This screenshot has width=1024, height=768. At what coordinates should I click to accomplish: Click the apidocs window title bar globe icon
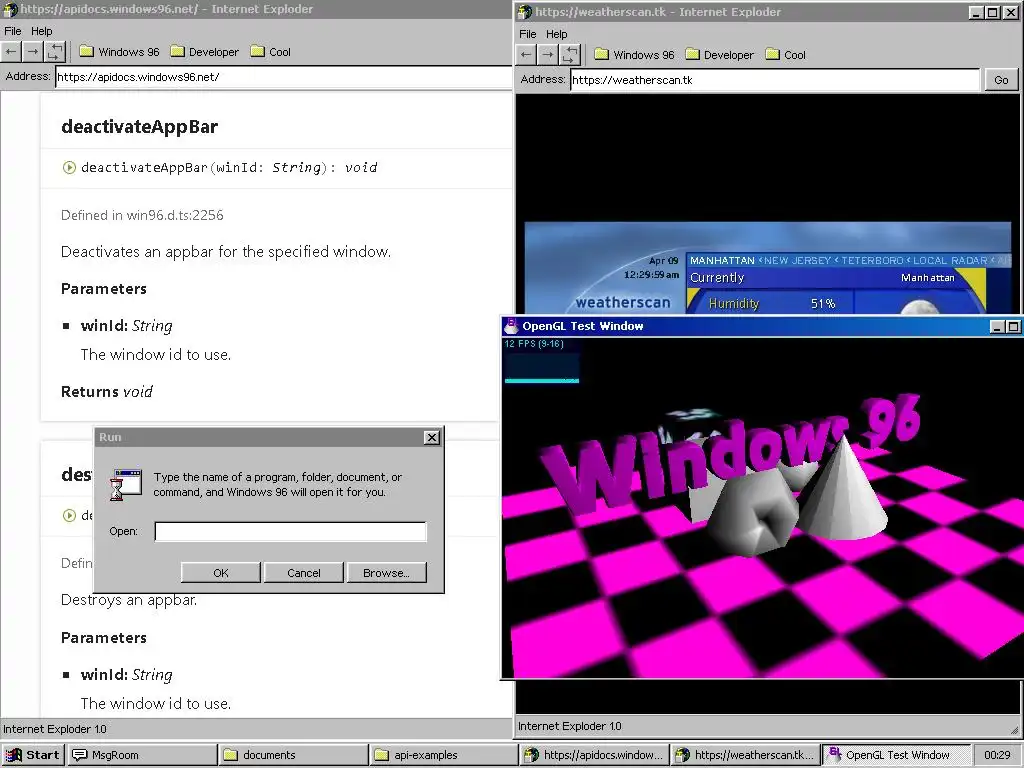[10, 9]
